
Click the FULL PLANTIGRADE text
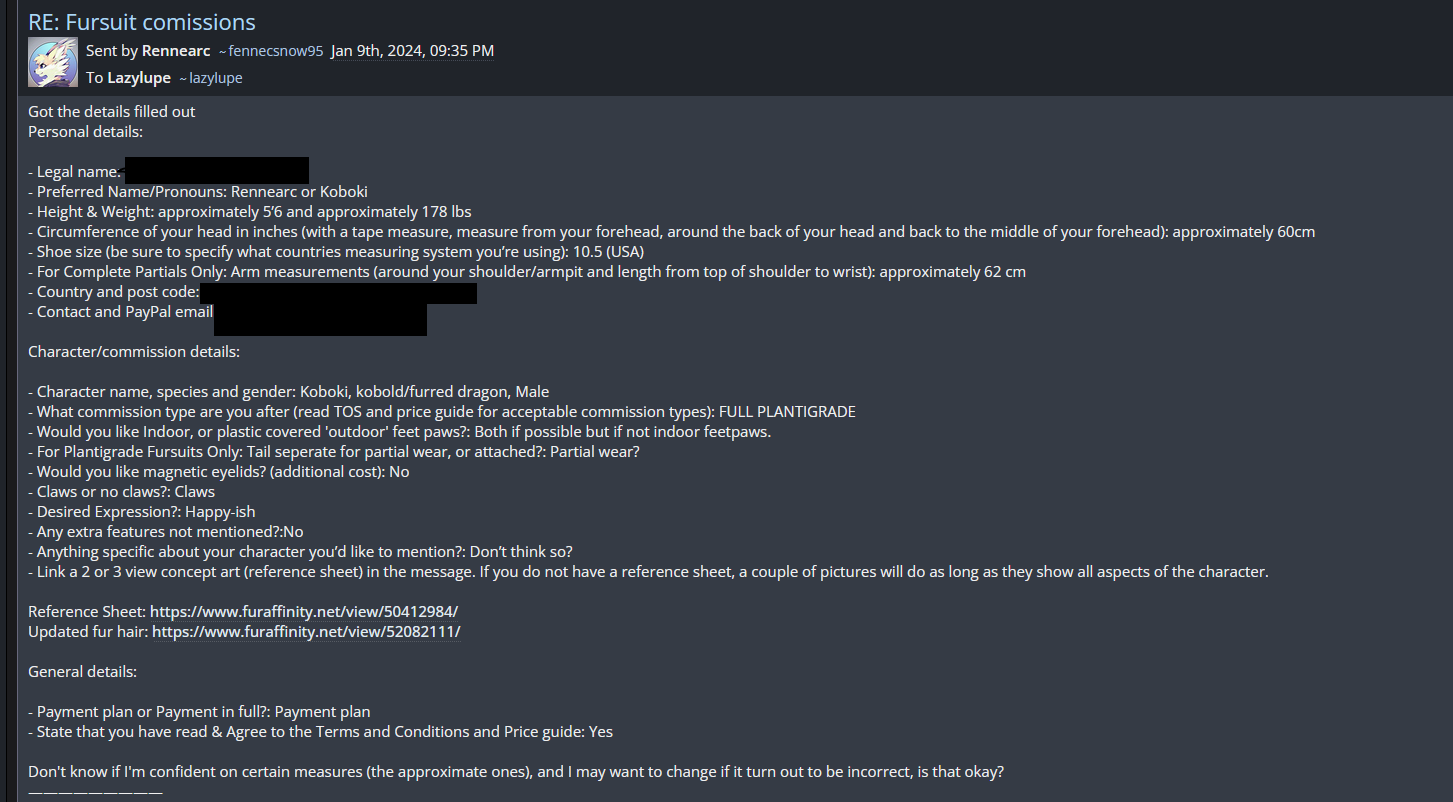click(x=787, y=412)
